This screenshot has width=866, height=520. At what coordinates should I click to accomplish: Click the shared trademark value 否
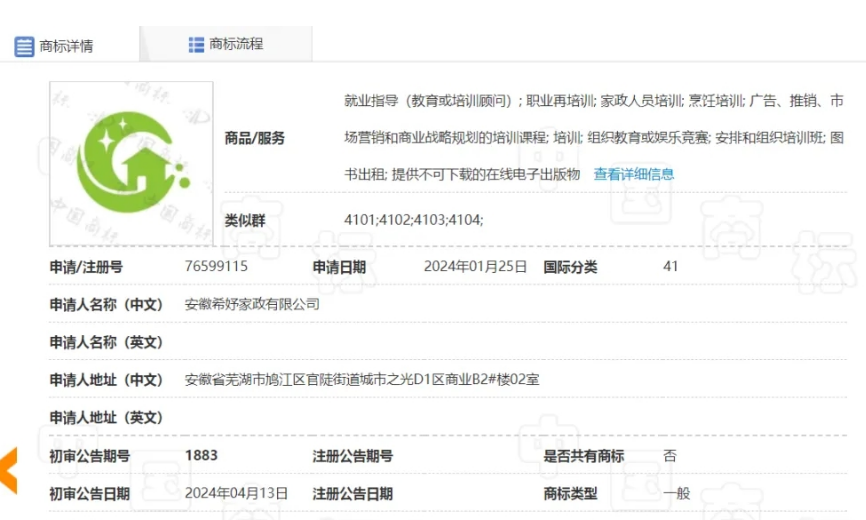[670, 456]
